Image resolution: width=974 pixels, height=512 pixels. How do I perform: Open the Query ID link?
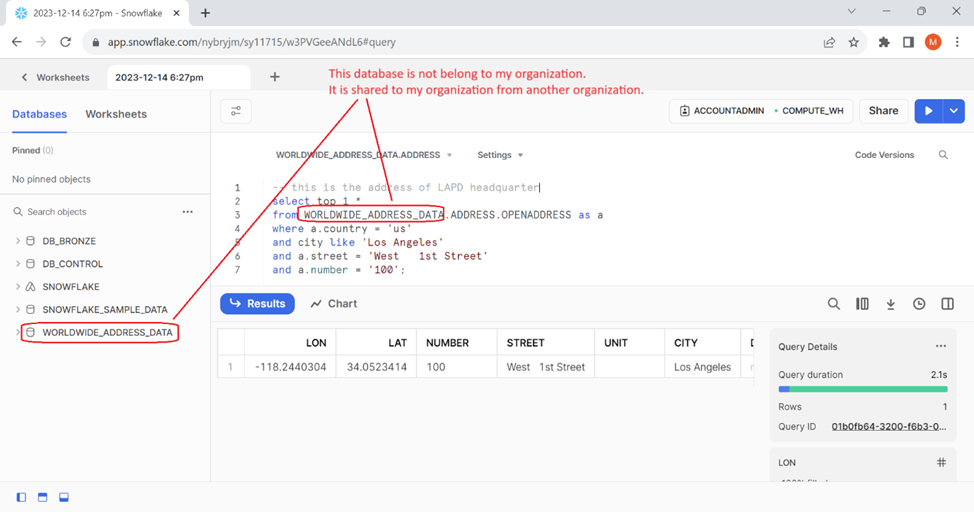tap(888, 426)
